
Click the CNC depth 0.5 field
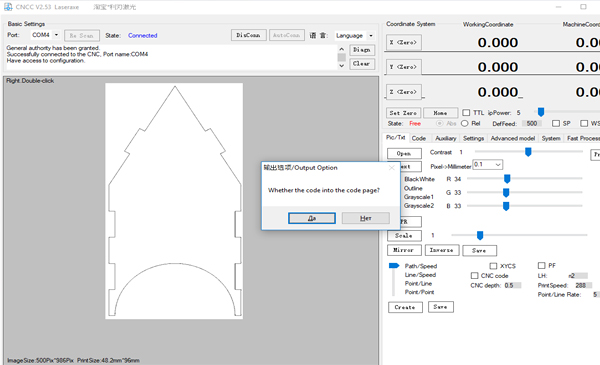(x=512, y=285)
